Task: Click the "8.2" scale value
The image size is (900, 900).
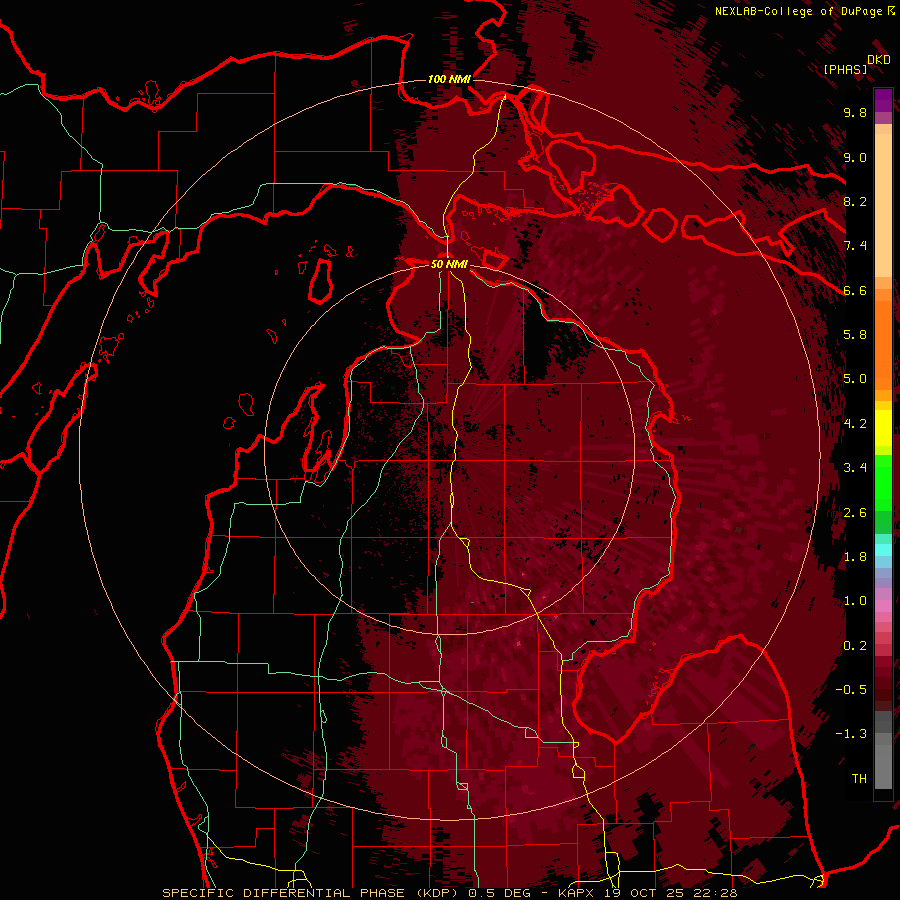Action: pos(855,201)
